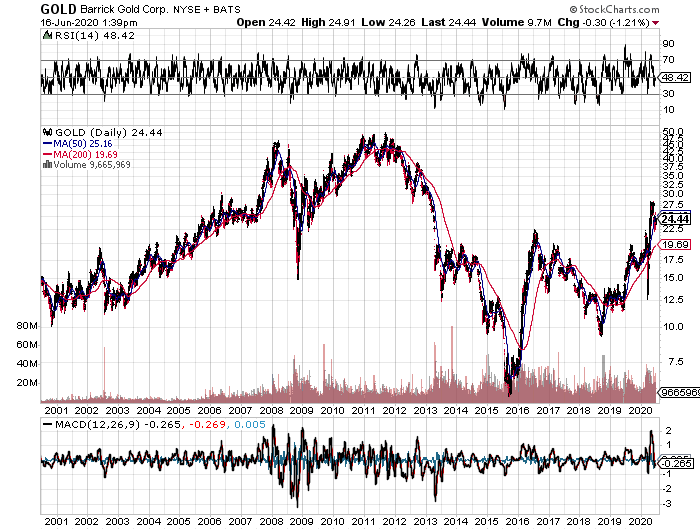
Task: Click the 'Low 24.26' quote value
Action: 388,22
